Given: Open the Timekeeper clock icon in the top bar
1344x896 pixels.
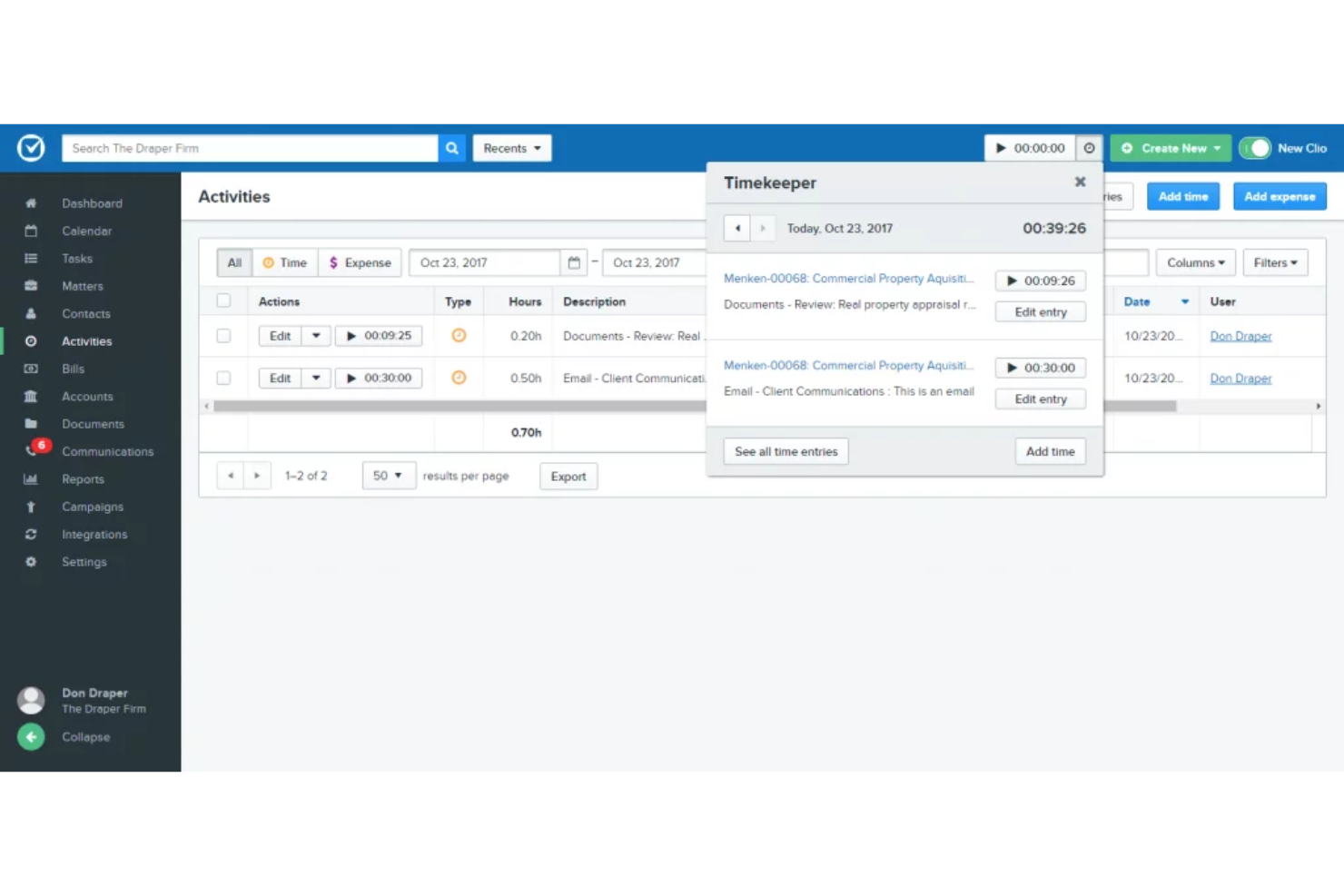Looking at the screenshot, I should click(1089, 147).
